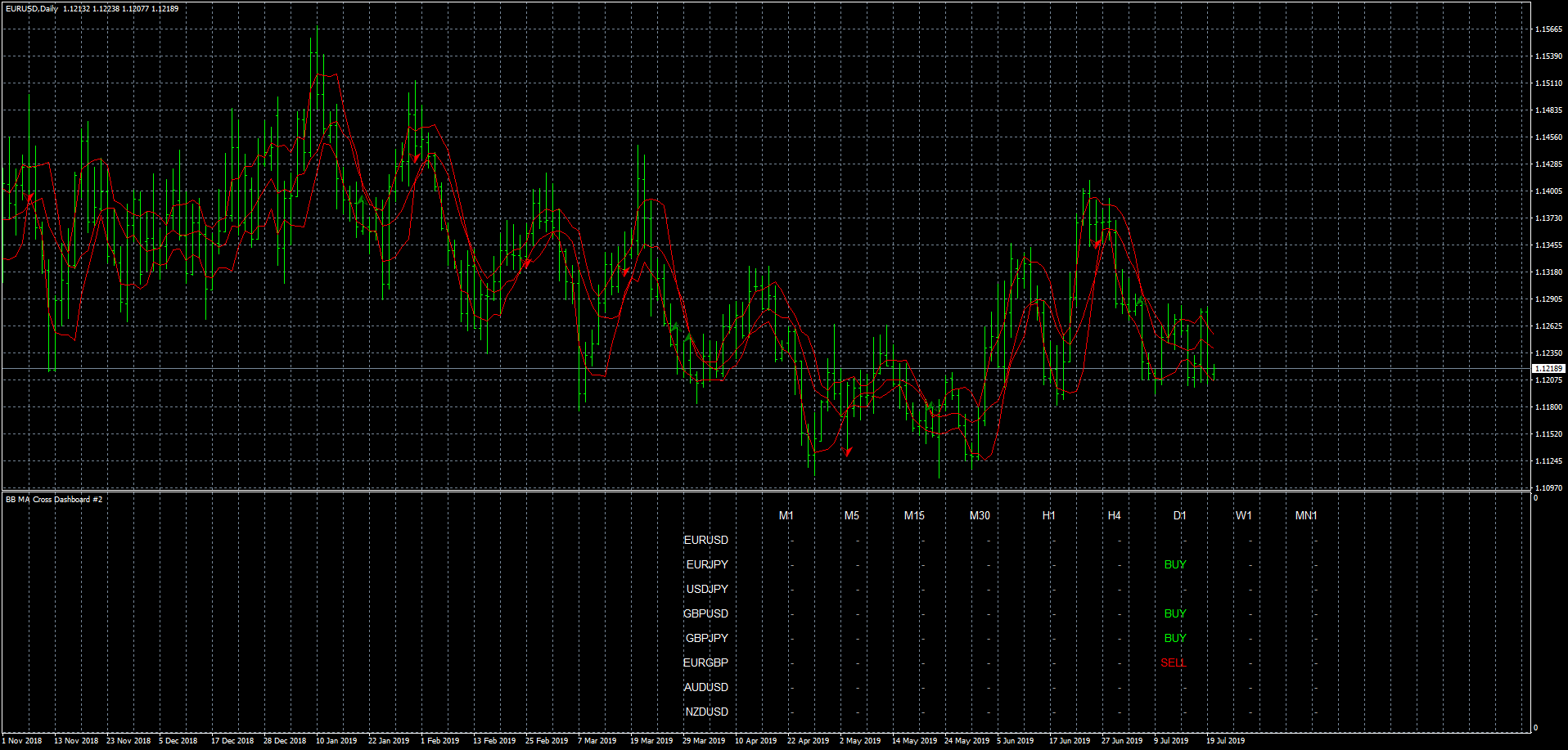
Task: Click the 1.12625 price axis label
Action: point(1548,326)
